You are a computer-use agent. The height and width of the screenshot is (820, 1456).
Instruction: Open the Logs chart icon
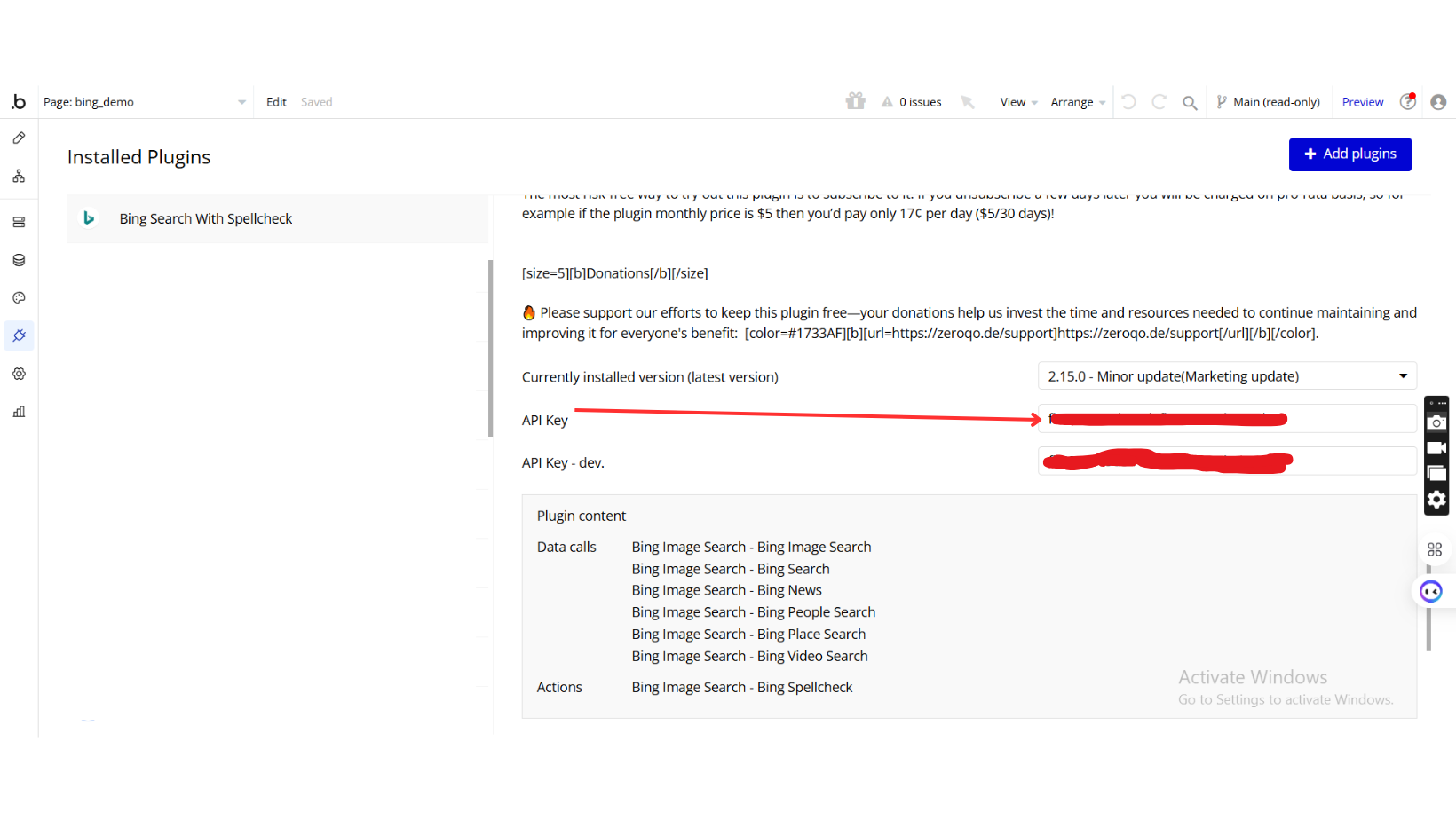[x=19, y=412]
